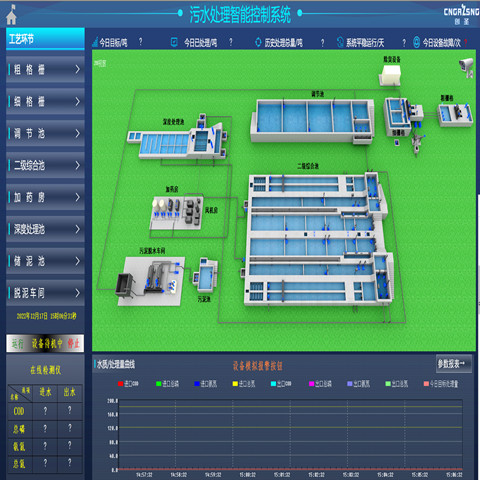
Task: Click the 设备模拟报警按钮 alarm button
Action: (x=258, y=366)
